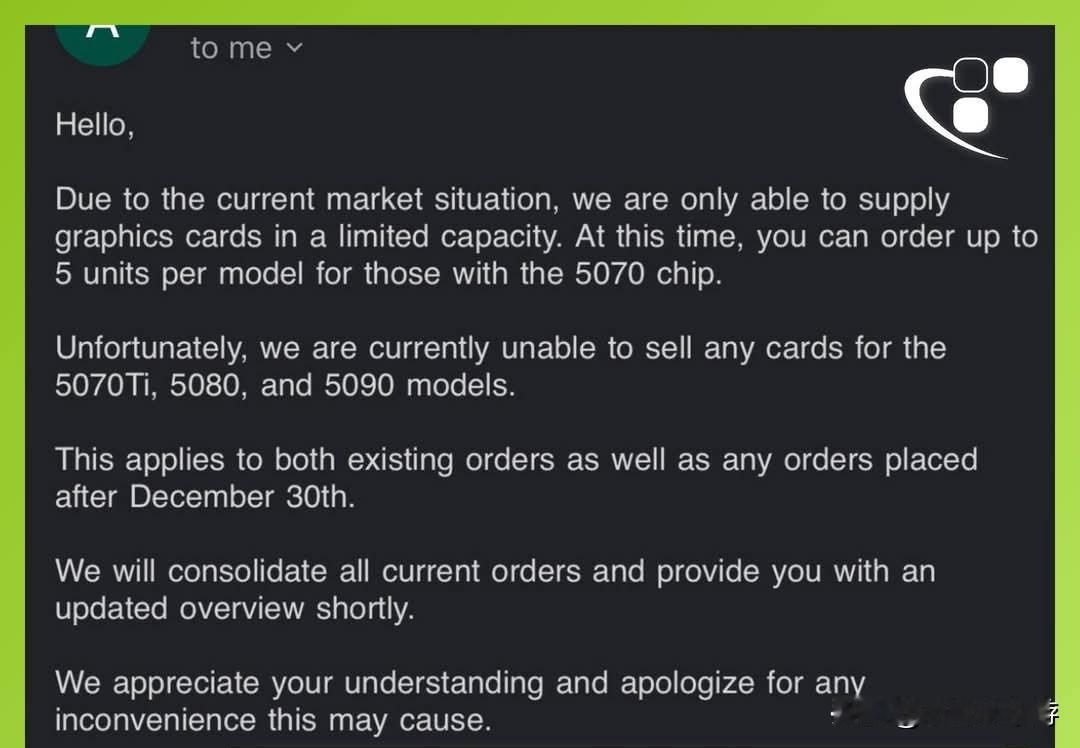Click the white logo with three squares
Image resolution: width=1080 pixels, height=748 pixels.
[967, 105]
